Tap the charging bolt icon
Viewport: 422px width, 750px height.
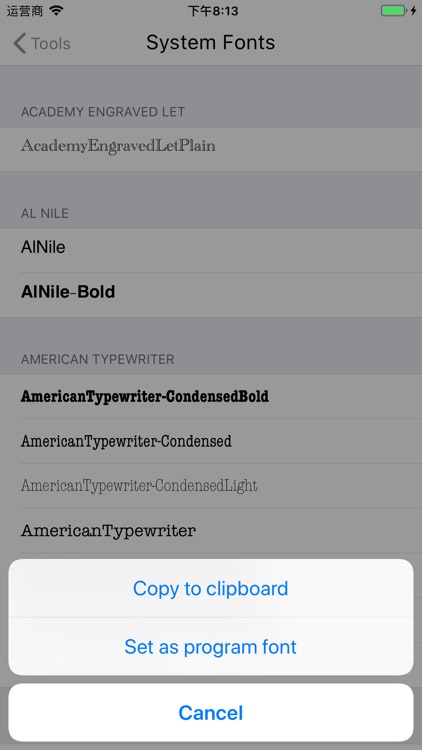pyautogui.click(x=413, y=11)
